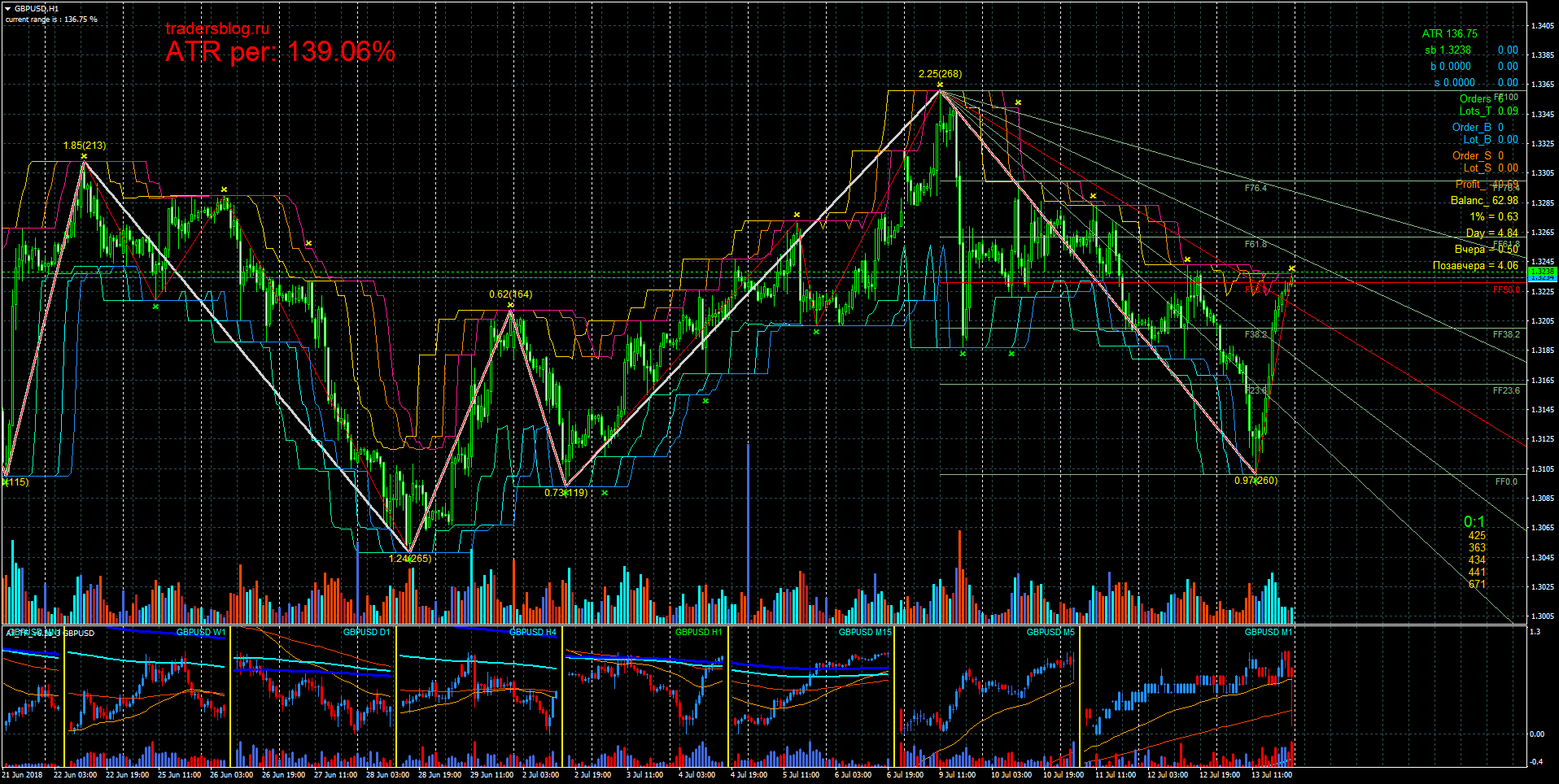Select the 'Позавчера = 4.06' label

(1475, 265)
